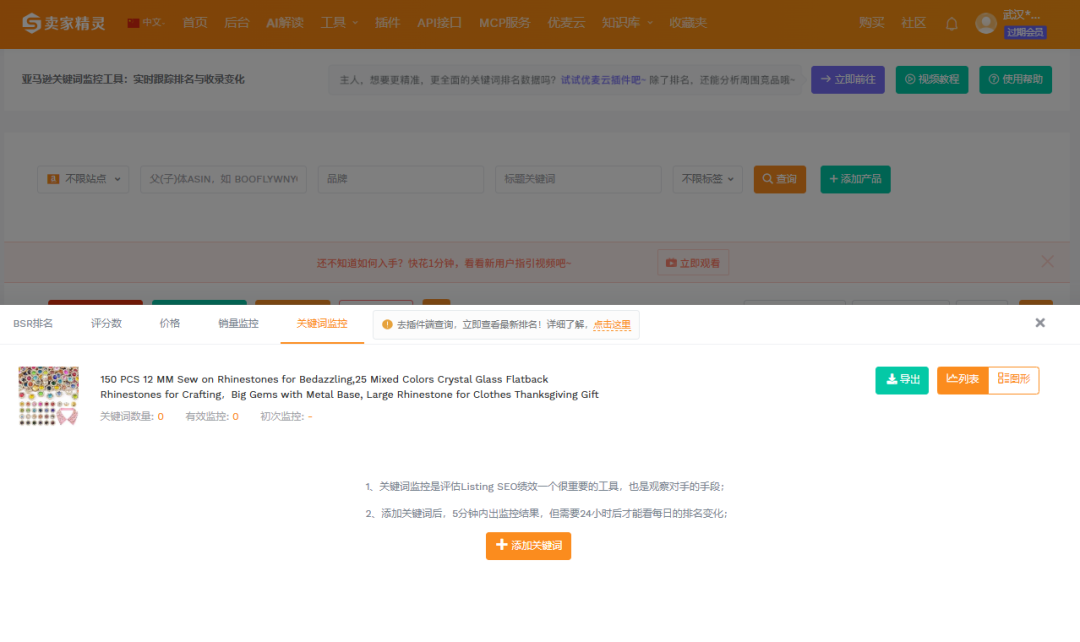
Task: Click the 关键词数量 count label
Action: 132,417
